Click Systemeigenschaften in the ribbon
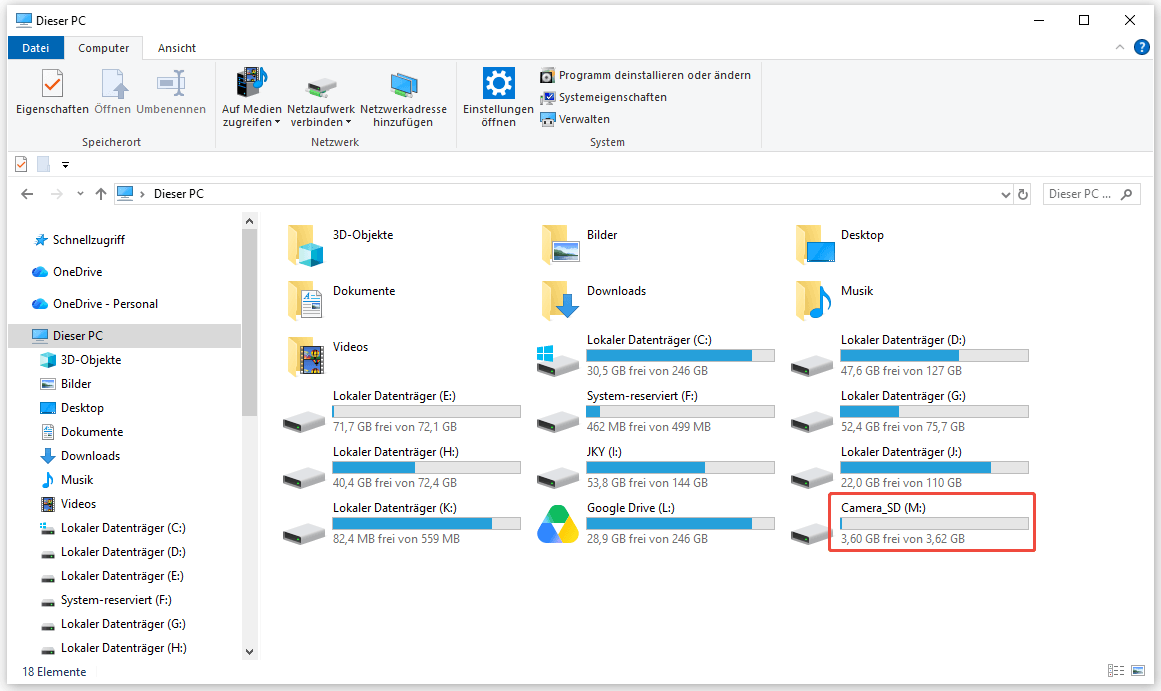1161x691 pixels. [x=603, y=97]
